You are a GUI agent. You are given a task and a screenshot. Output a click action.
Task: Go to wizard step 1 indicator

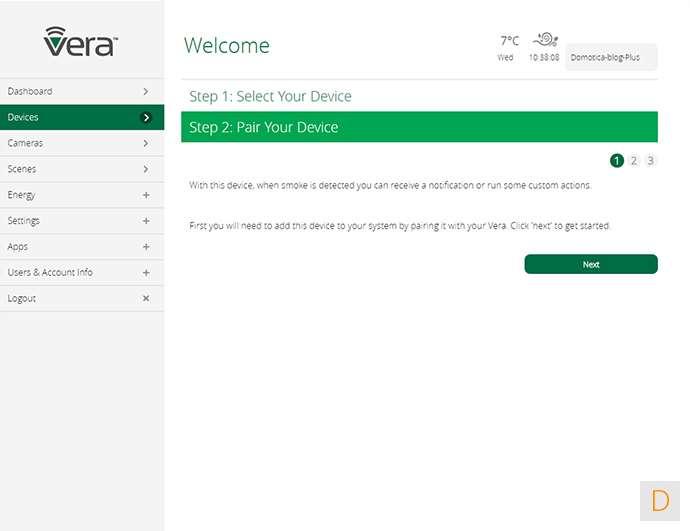tap(617, 160)
